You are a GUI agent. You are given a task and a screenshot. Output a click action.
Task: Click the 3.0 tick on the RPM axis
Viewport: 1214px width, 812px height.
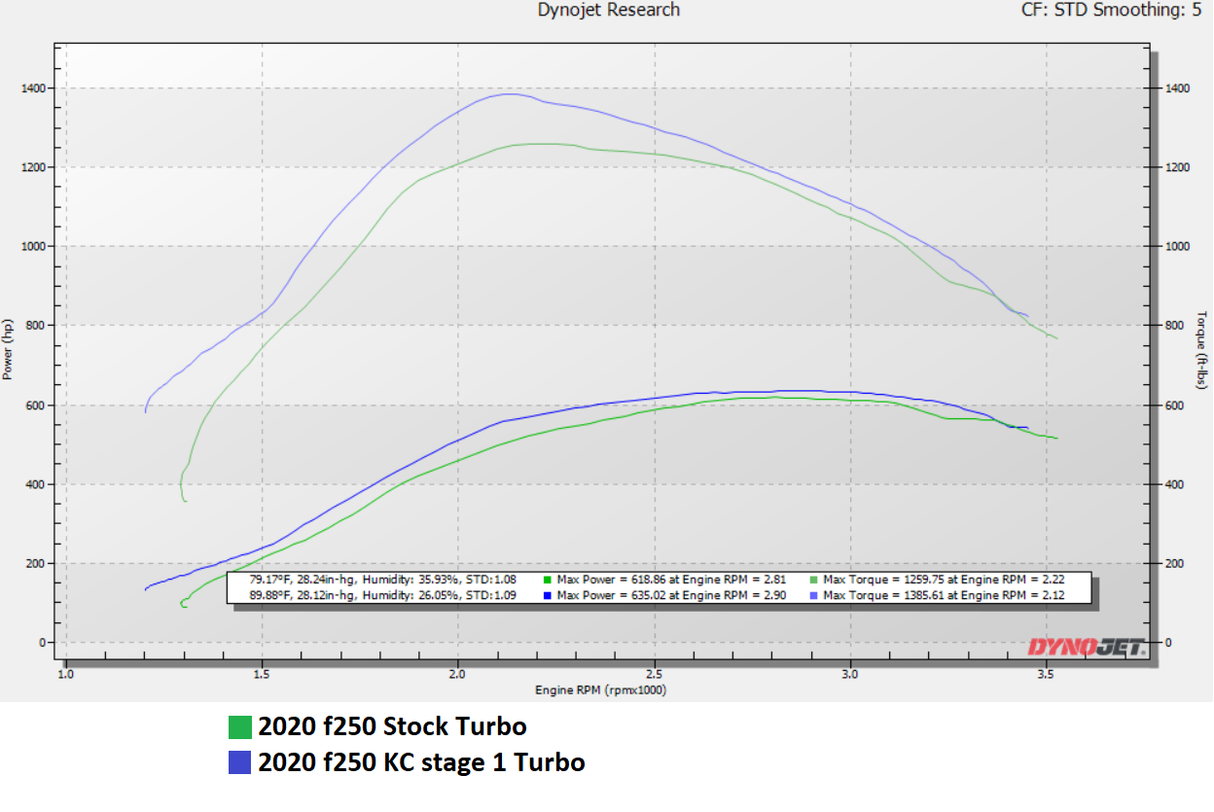pos(850,674)
